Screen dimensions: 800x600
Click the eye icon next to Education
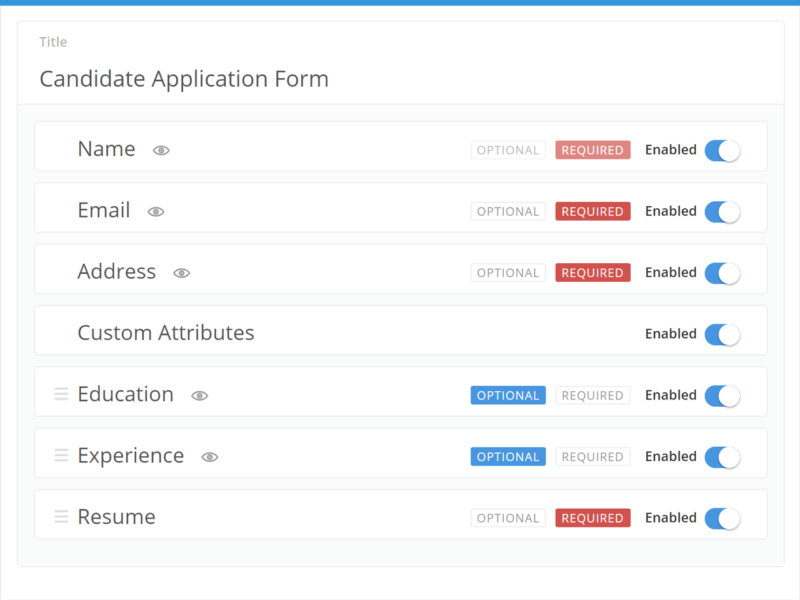tap(199, 396)
